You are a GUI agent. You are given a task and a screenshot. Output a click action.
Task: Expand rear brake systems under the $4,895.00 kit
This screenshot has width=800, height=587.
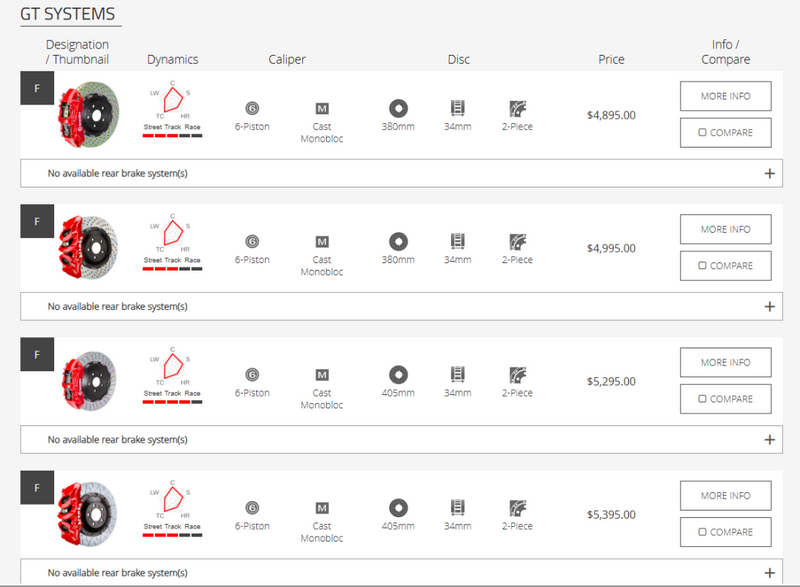(769, 173)
